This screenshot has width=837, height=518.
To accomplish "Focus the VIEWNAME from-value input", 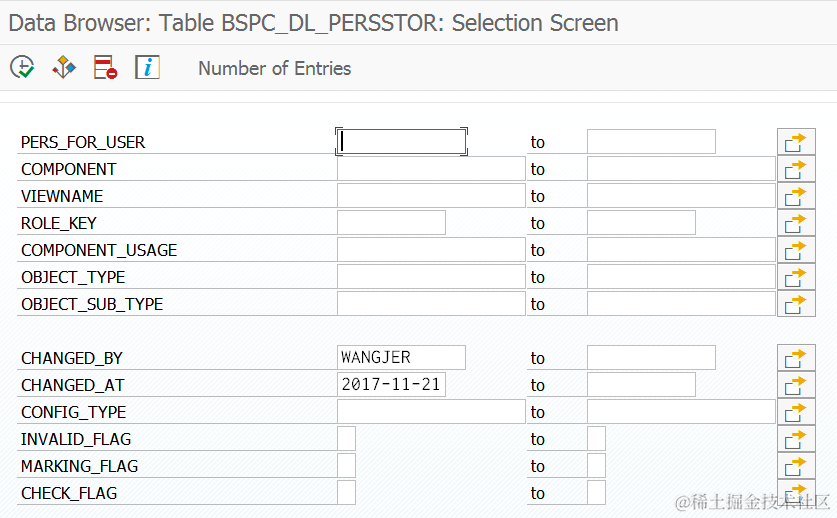I will [431, 196].
